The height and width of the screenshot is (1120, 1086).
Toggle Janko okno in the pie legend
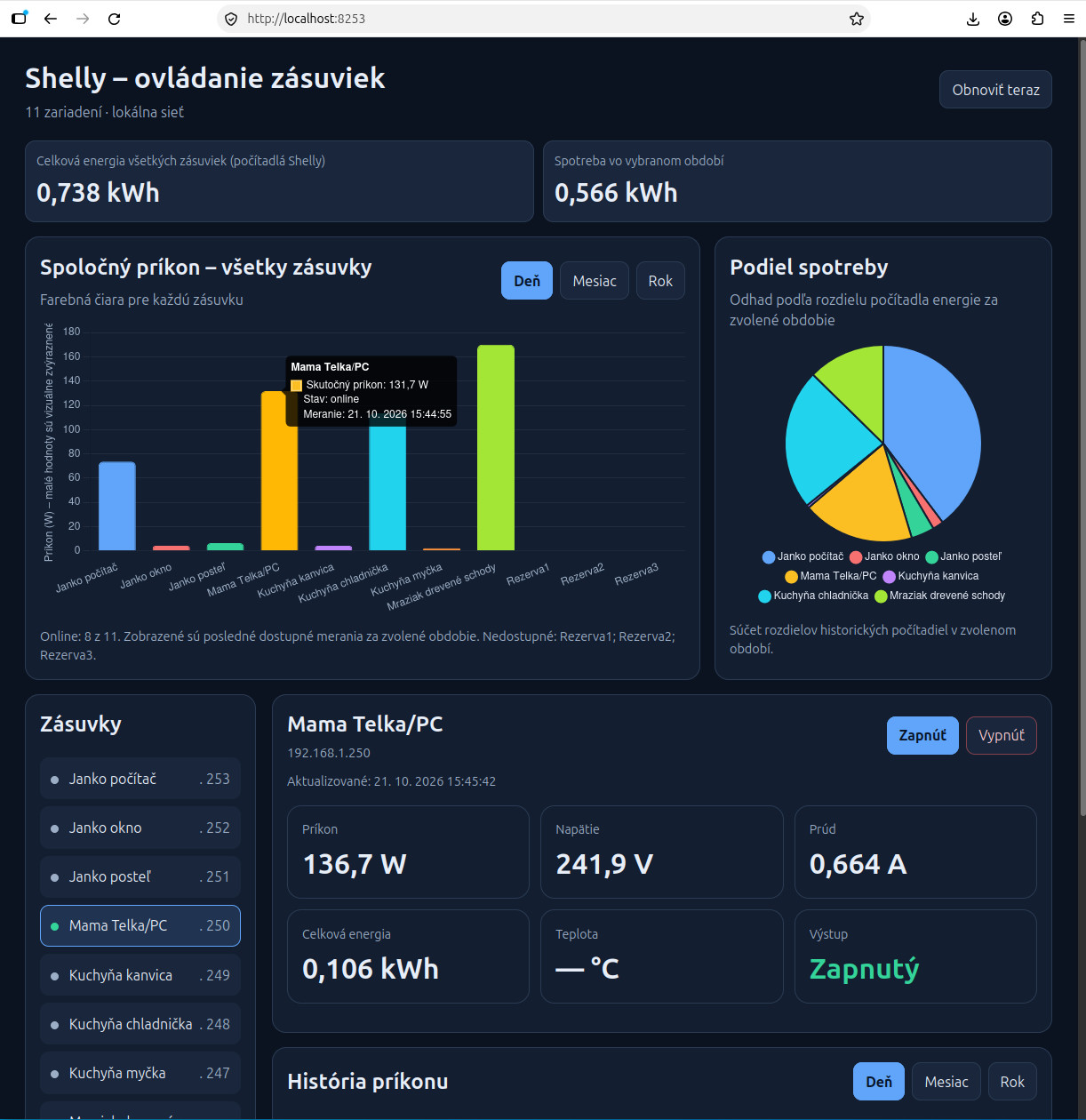tap(884, 556)
